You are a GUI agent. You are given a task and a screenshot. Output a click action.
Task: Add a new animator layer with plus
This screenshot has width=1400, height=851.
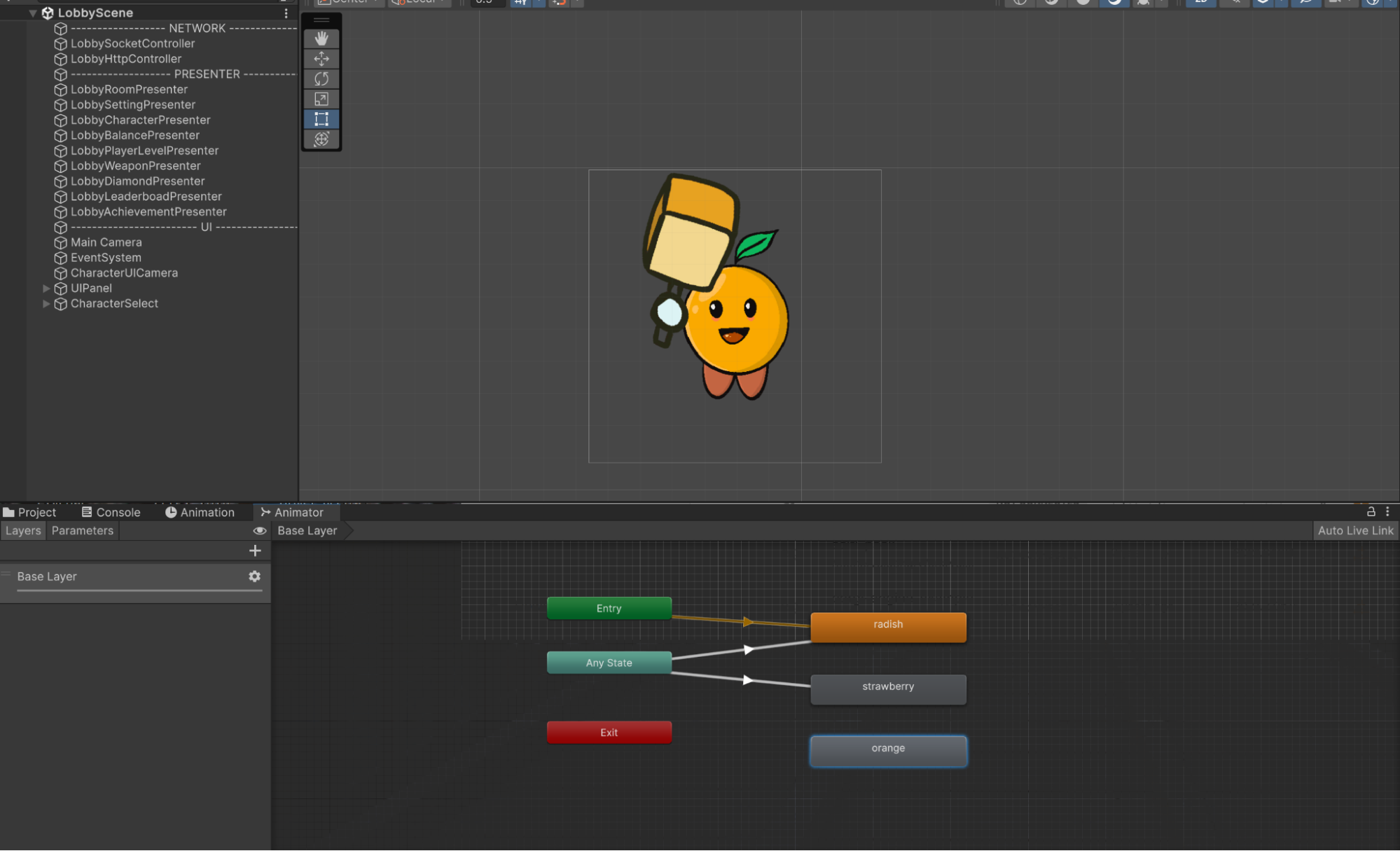[x=255, y=551]
